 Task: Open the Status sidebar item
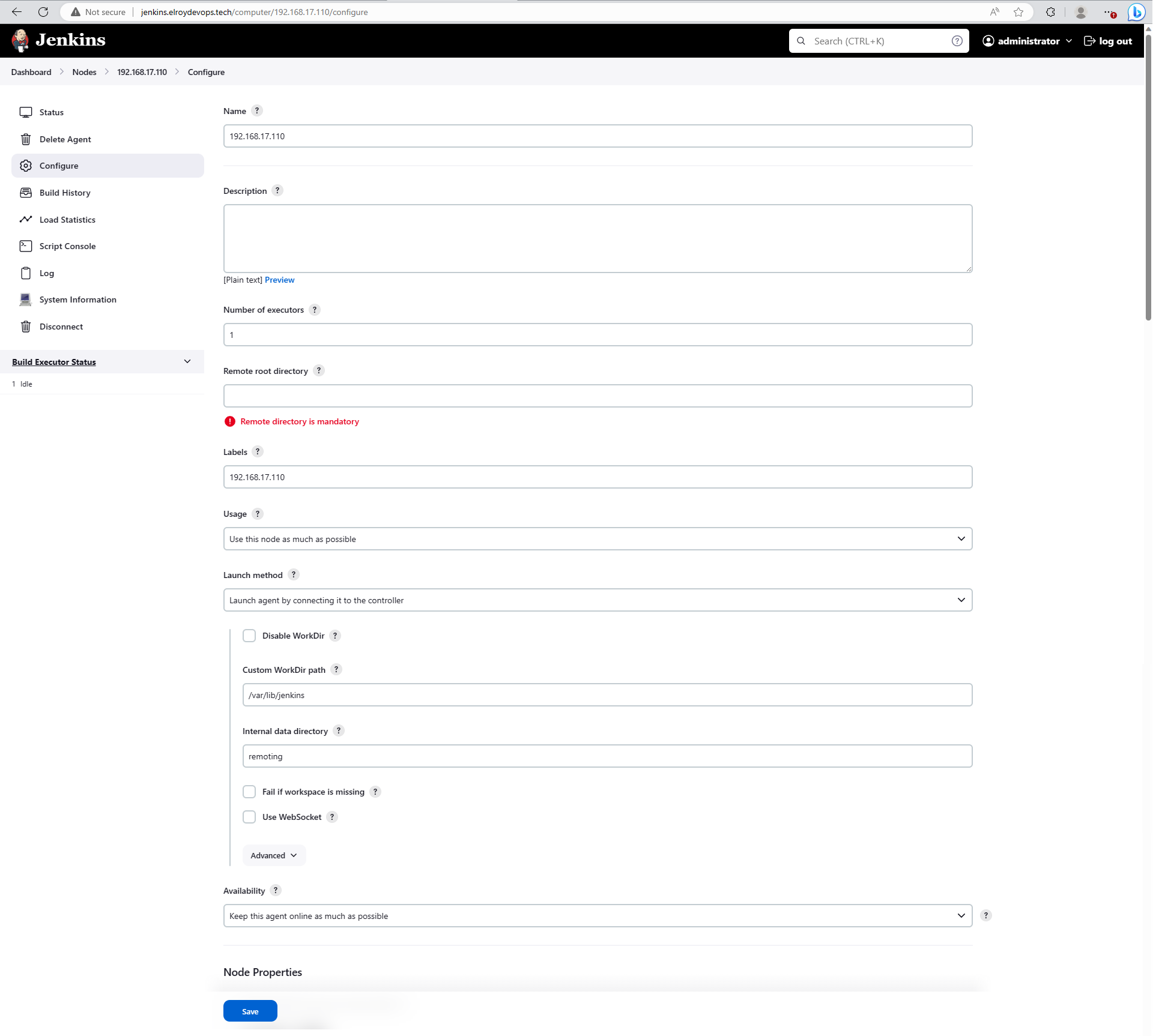[107, 112]
